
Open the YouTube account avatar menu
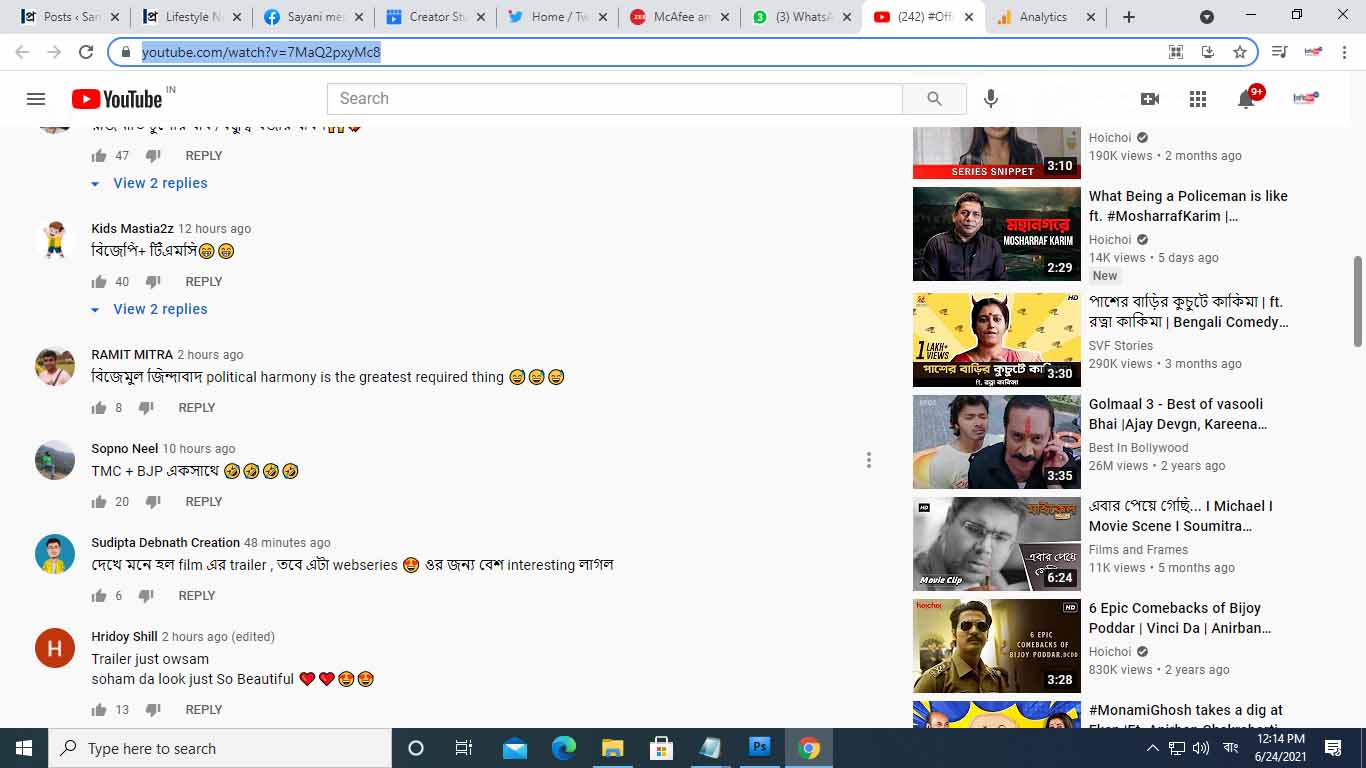[1305, 98]
